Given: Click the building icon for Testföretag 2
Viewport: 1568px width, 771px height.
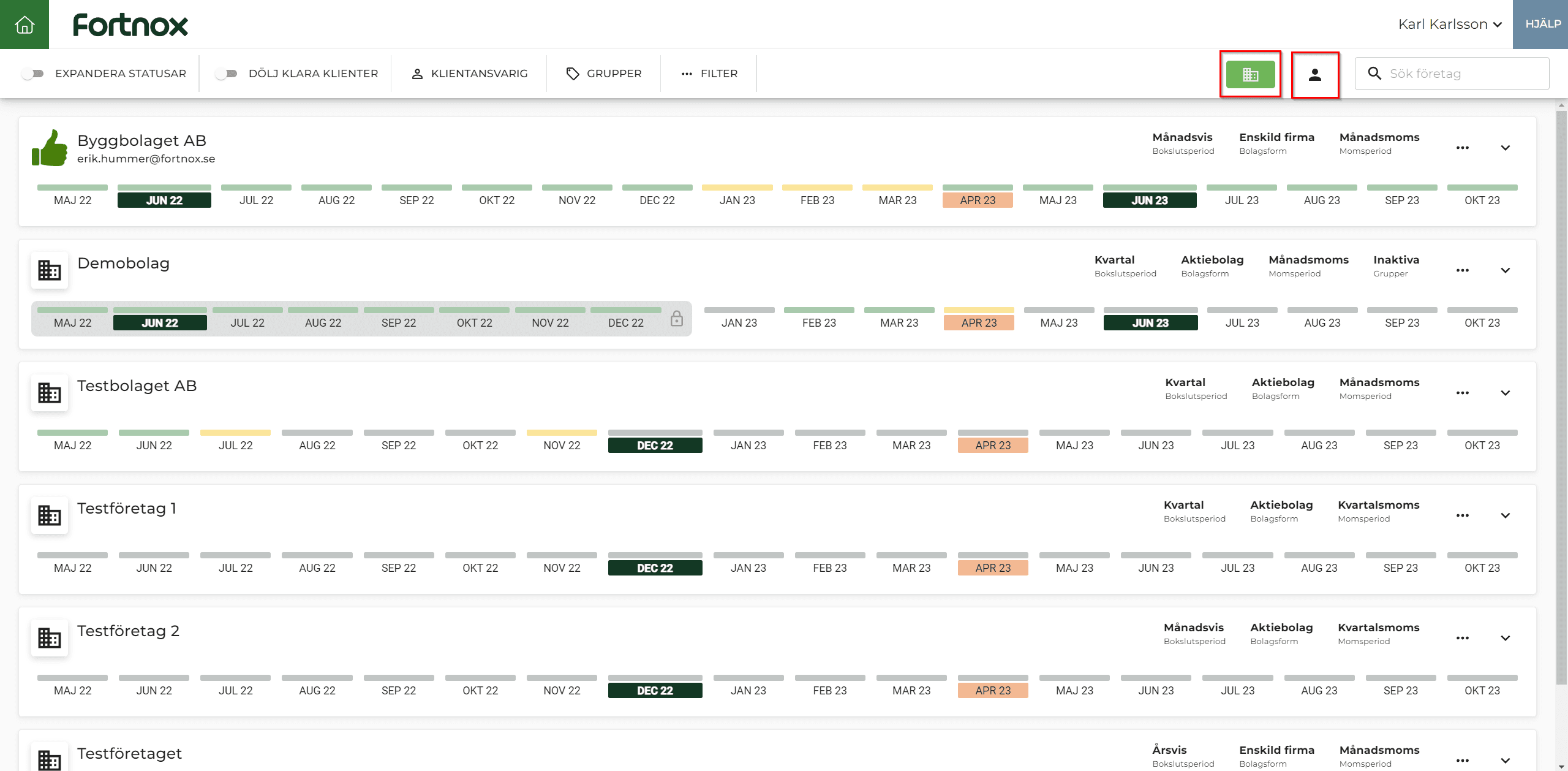Looking at the screenshot, I should pos(50,638).
